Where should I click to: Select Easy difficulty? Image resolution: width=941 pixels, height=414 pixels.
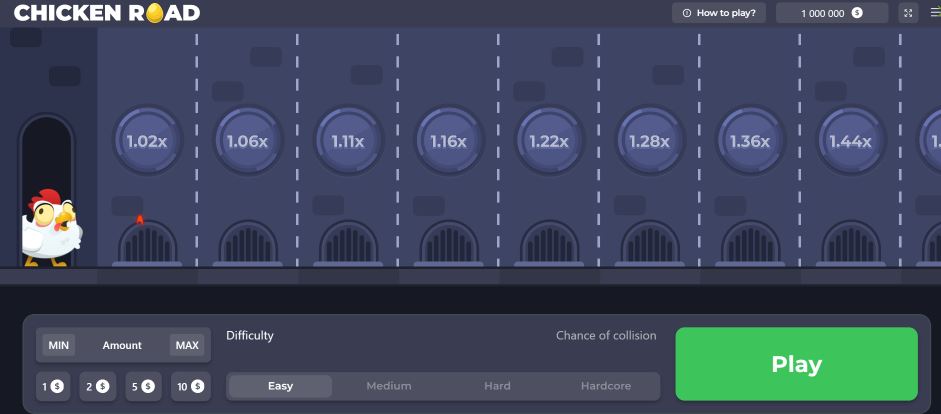280,386
